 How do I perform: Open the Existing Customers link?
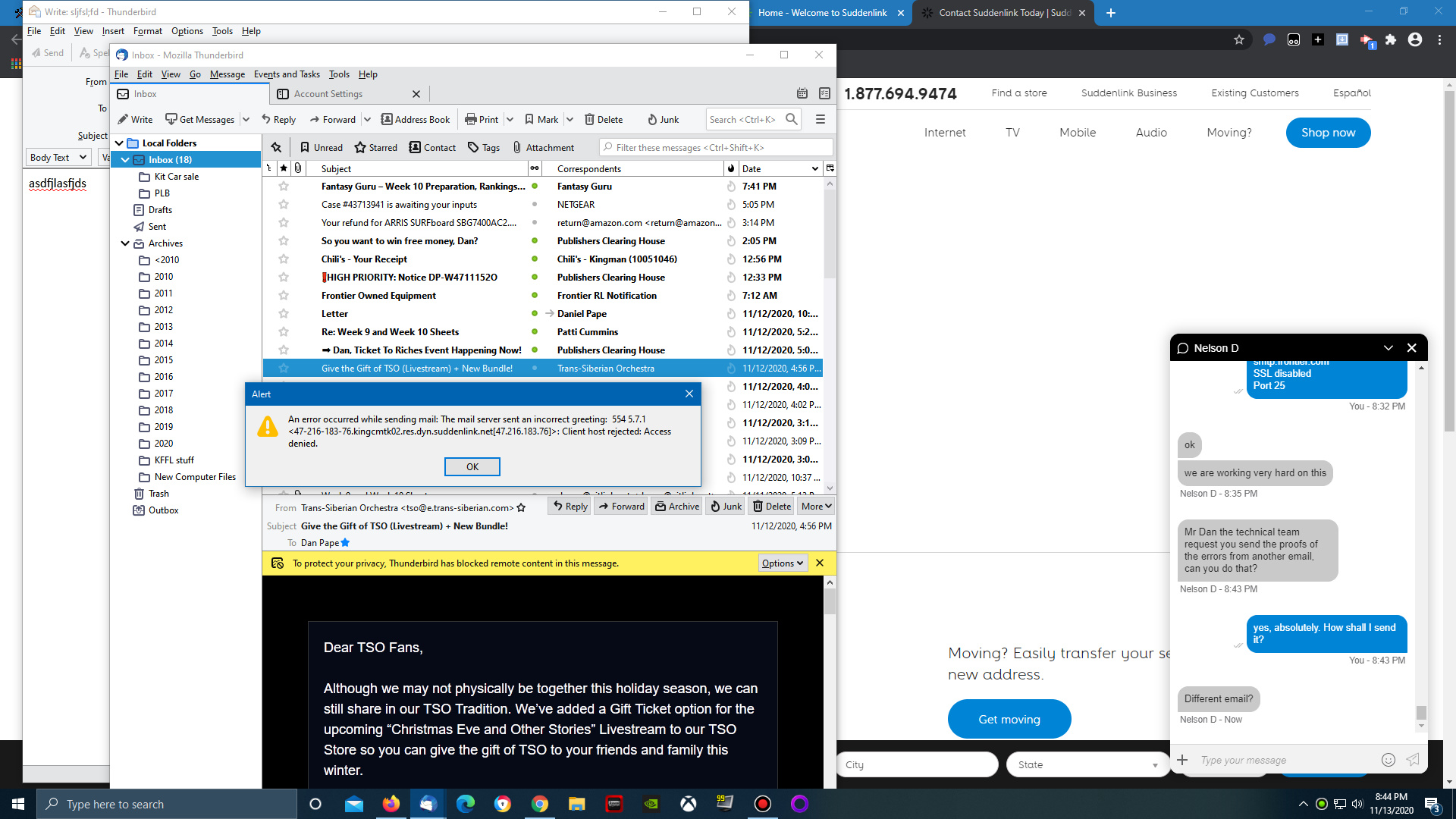click(1255, 93)
